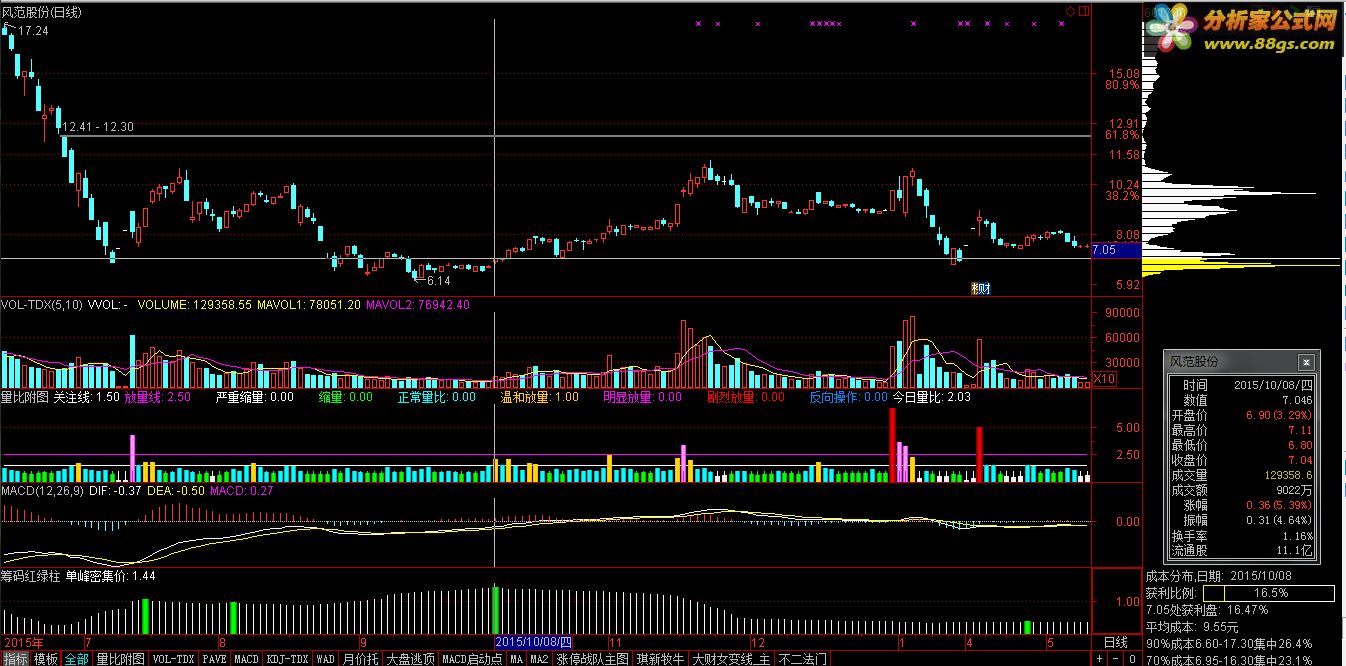Image resolution: width=1346 pixels, height=666 pixels.
Task: Click the 筹码红绿柱 indicator label
Action: click(31, 576)
